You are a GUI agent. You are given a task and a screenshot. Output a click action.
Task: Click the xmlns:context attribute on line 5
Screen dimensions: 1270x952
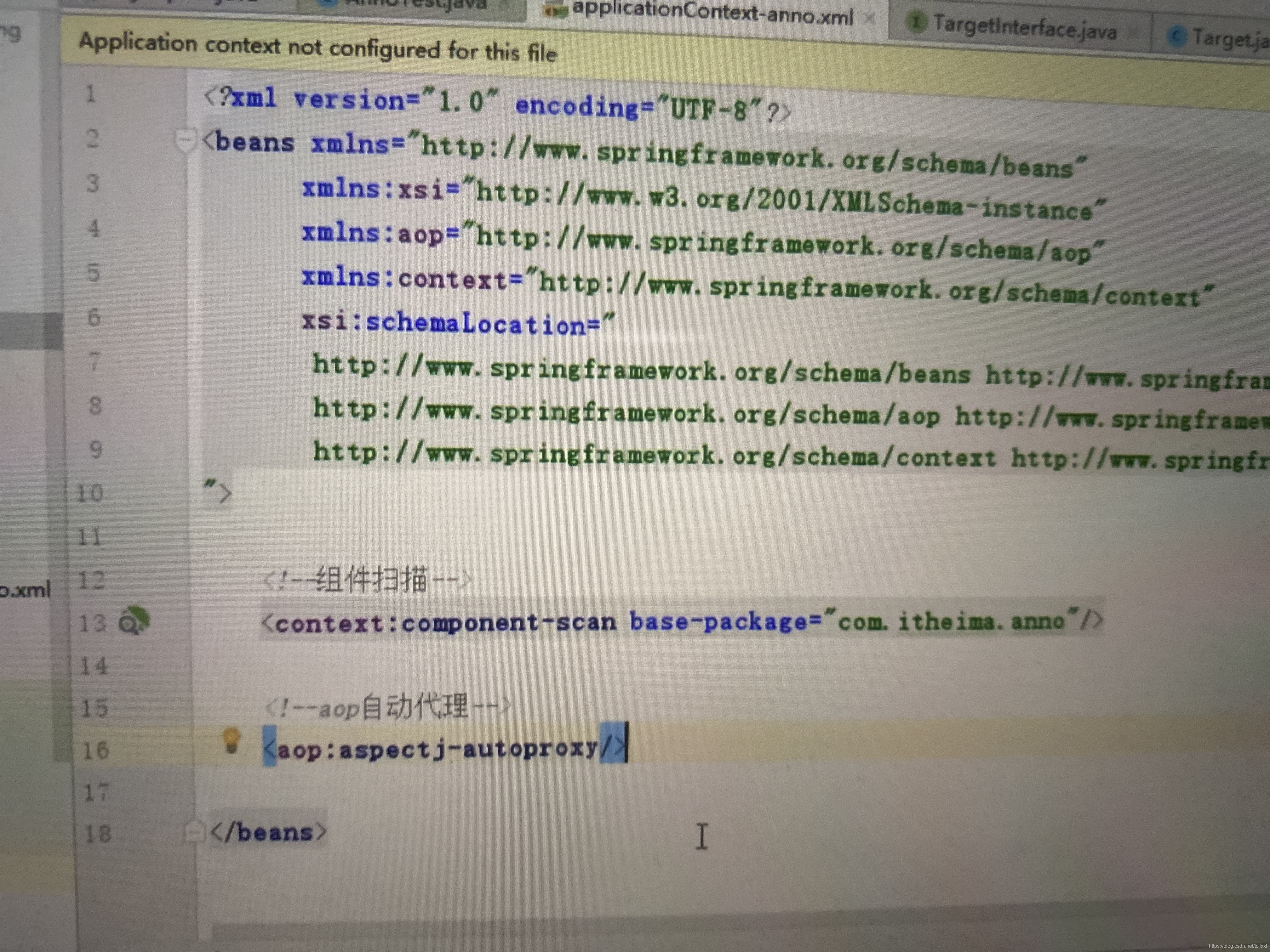point(757,286)
